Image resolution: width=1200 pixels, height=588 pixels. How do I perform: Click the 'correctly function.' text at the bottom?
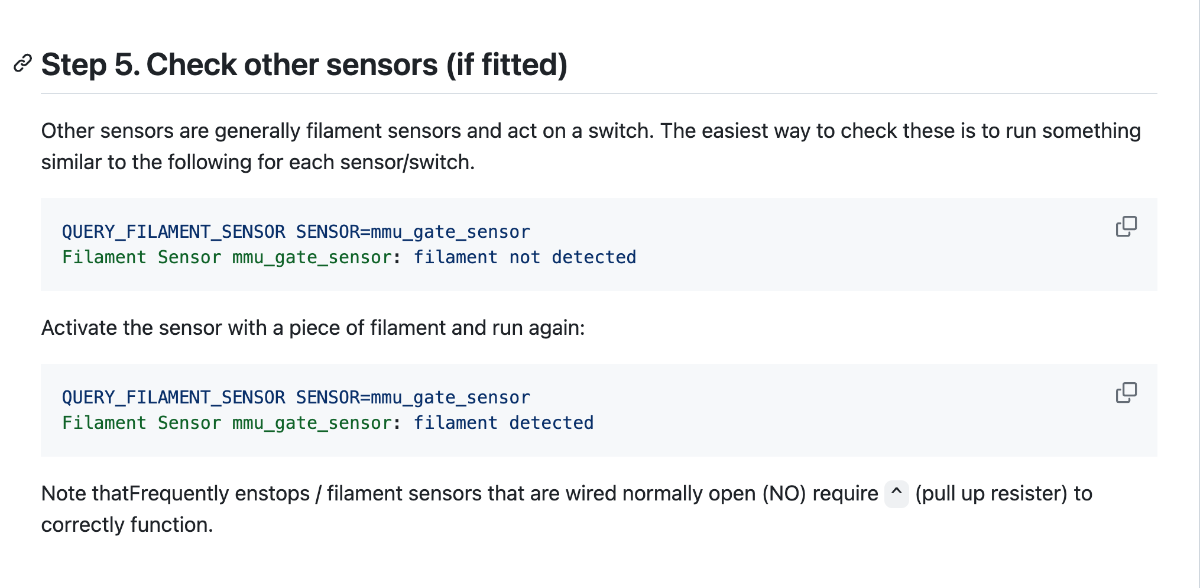click(127, 525)
